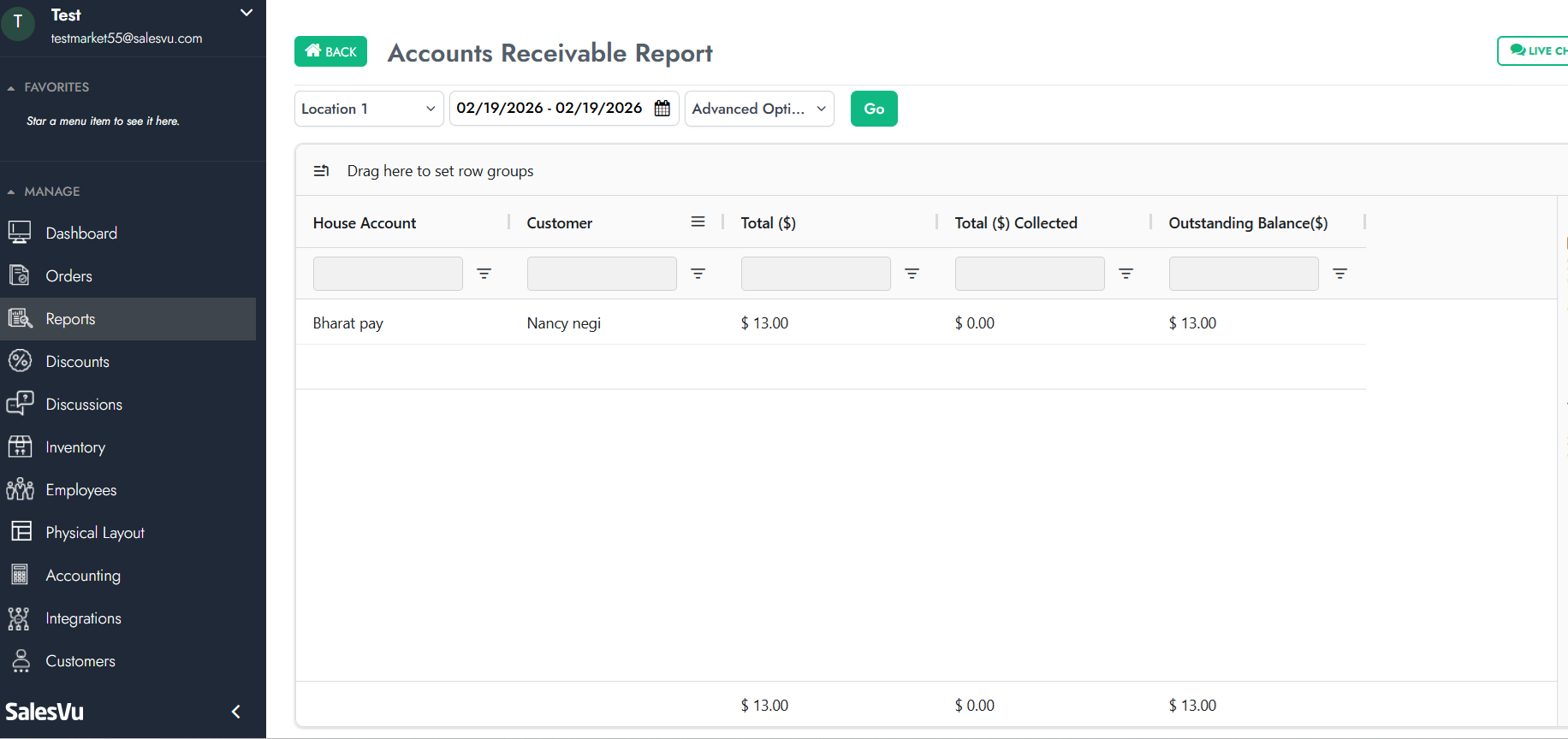Click the BACK button

(x=330, y=51)
